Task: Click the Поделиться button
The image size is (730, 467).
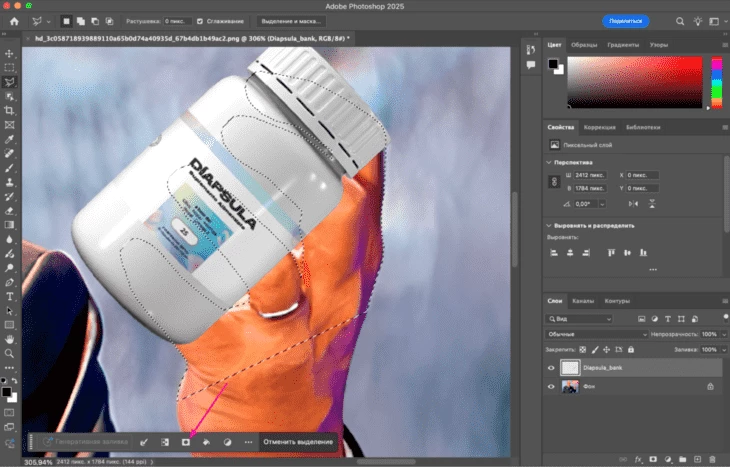Action: [x=625, y=21]
